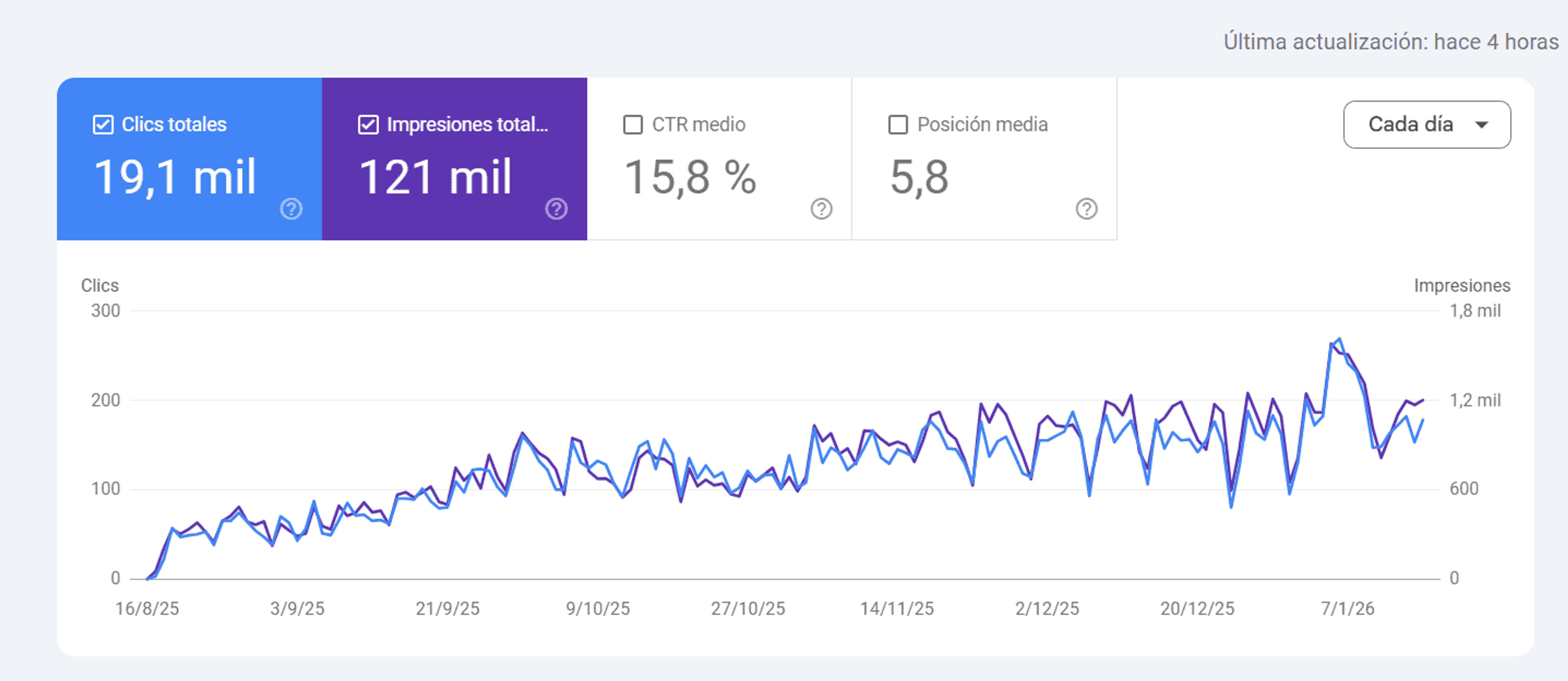Select the 121 mil impressions value

pos(435,177)
